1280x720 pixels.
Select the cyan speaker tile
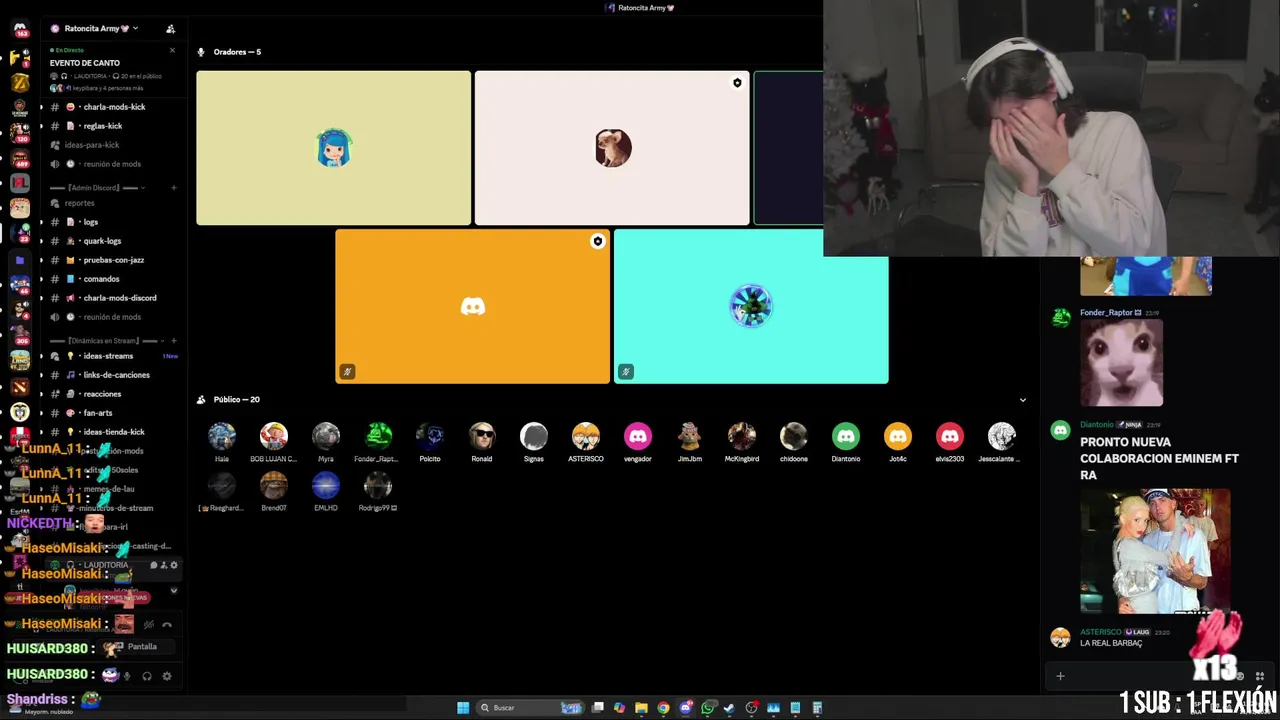[x=751, y=306]
